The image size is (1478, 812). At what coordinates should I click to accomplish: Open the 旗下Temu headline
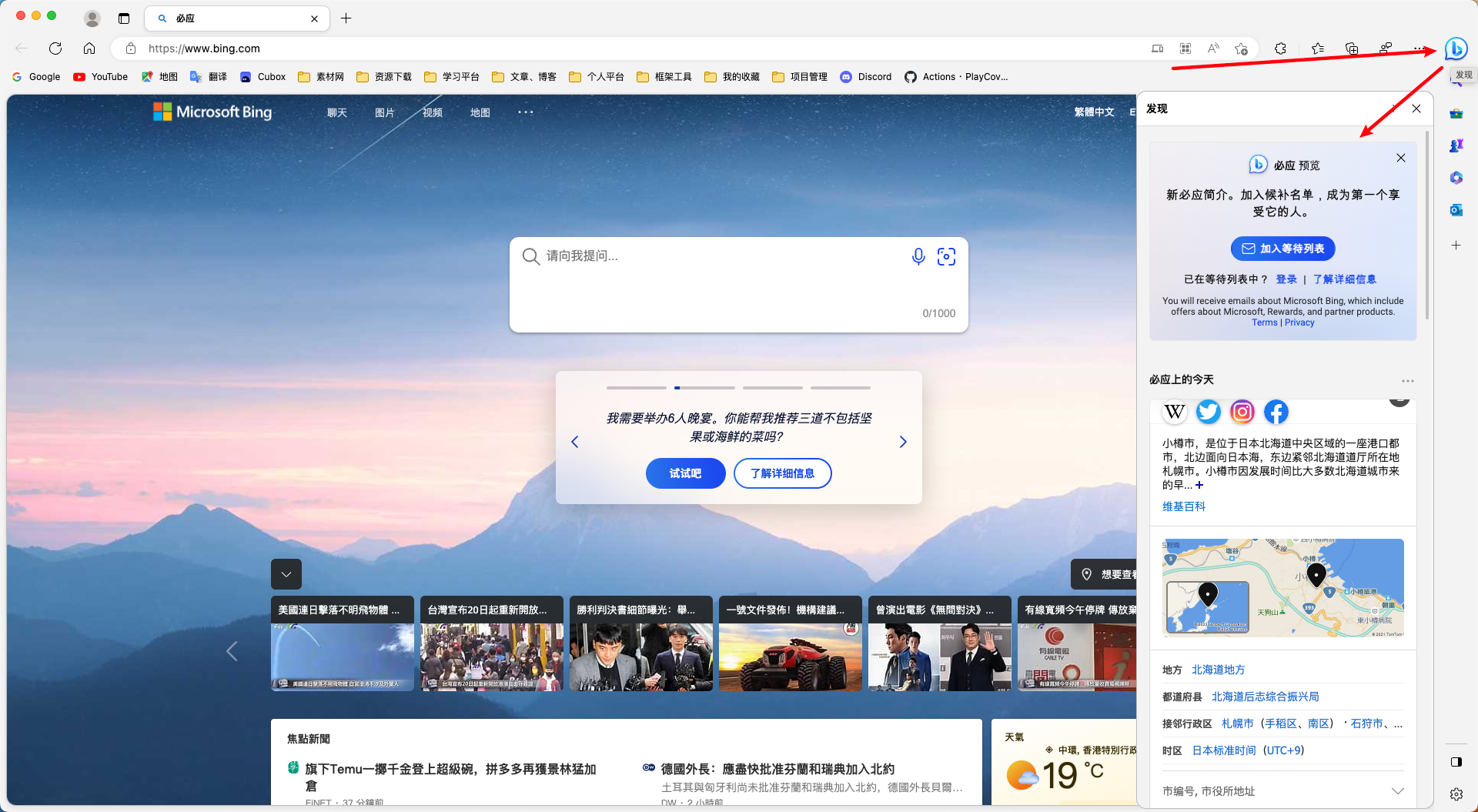pos(450,777)
